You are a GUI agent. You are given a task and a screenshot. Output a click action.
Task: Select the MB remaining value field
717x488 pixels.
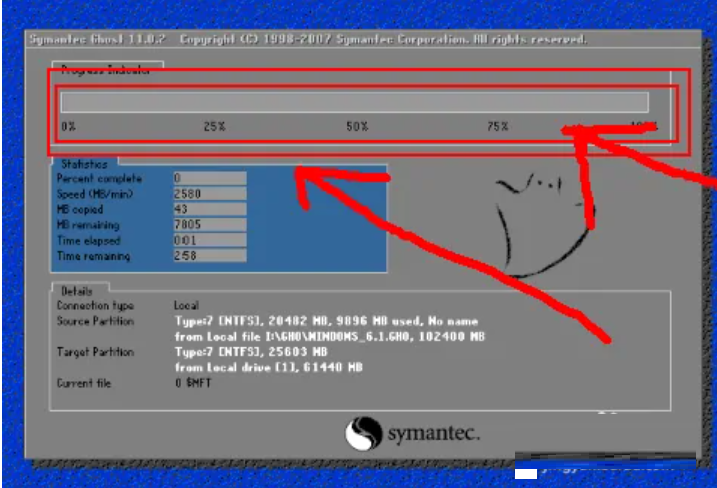209,225
